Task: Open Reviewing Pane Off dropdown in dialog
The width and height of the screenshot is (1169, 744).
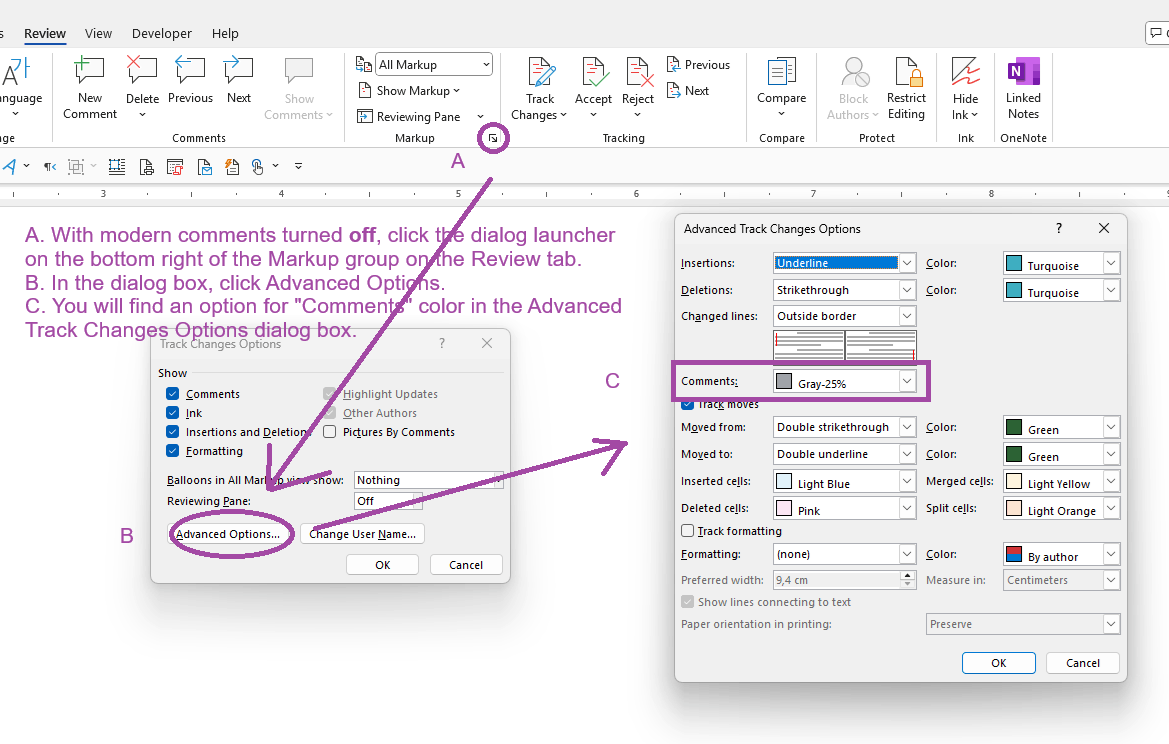Action: 388,501
